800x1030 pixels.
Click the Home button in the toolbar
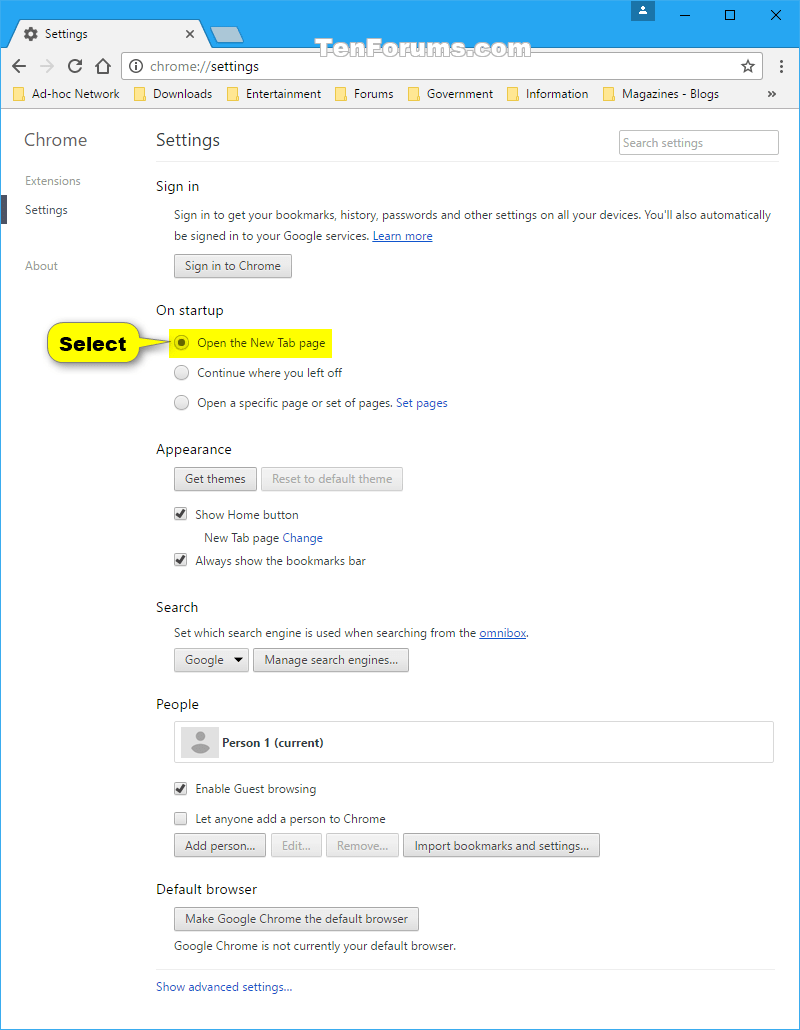click(103, 65)
